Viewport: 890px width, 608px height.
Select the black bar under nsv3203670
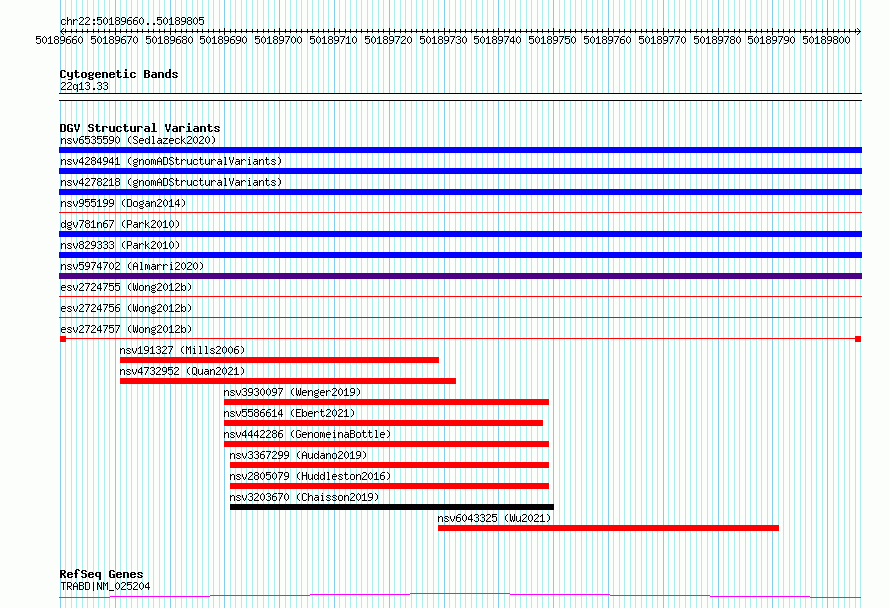coord(392,507)
